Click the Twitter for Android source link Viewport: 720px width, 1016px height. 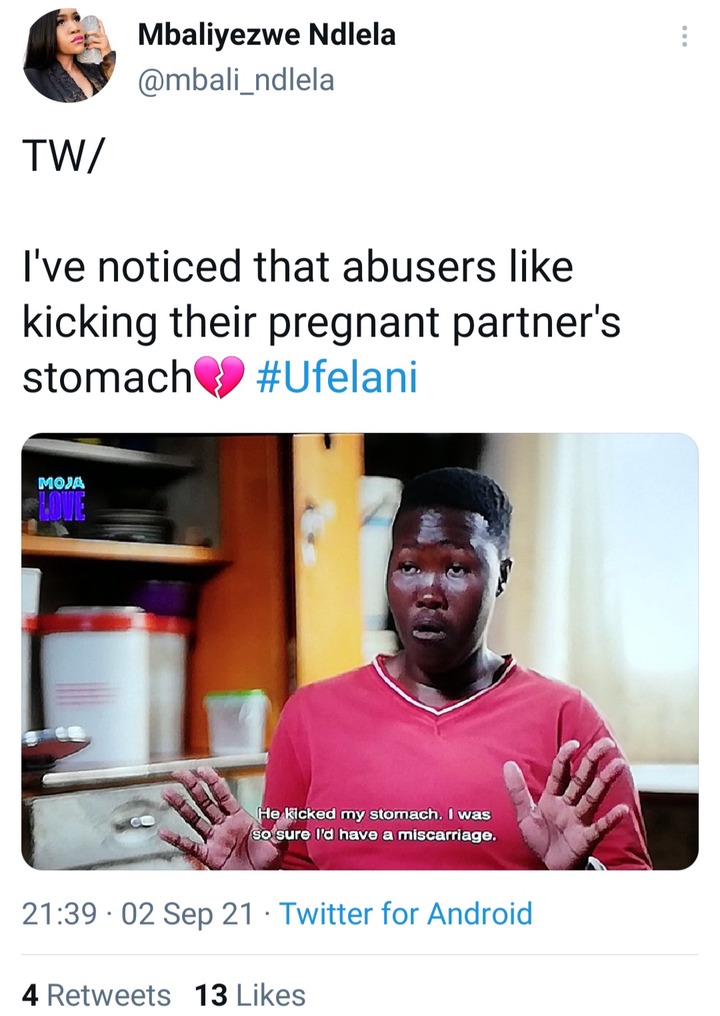tap(406, 914)
